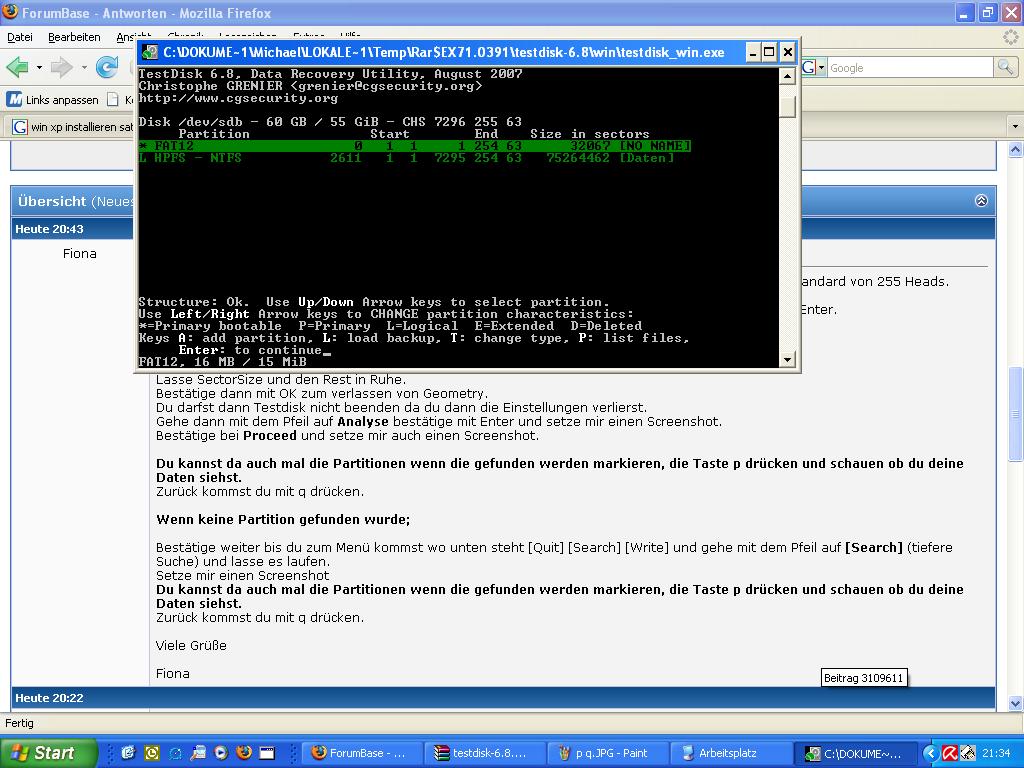Click the Heute 20:22 post header
1024x768 pixels.
(x=50, y=697)
